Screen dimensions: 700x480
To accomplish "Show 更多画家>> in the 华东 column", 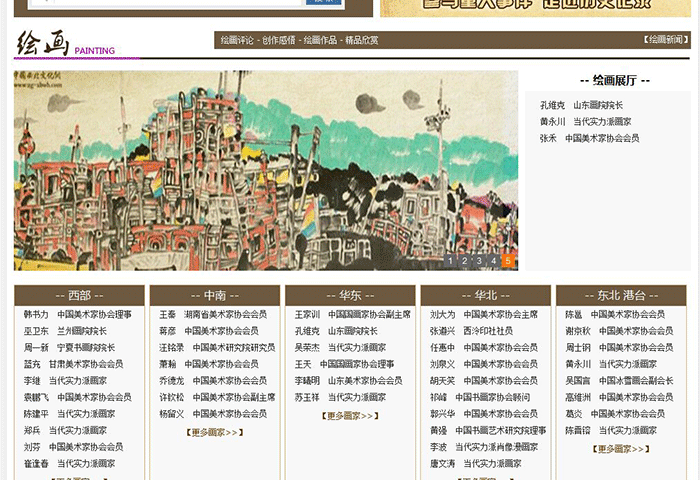I will 350,416.
